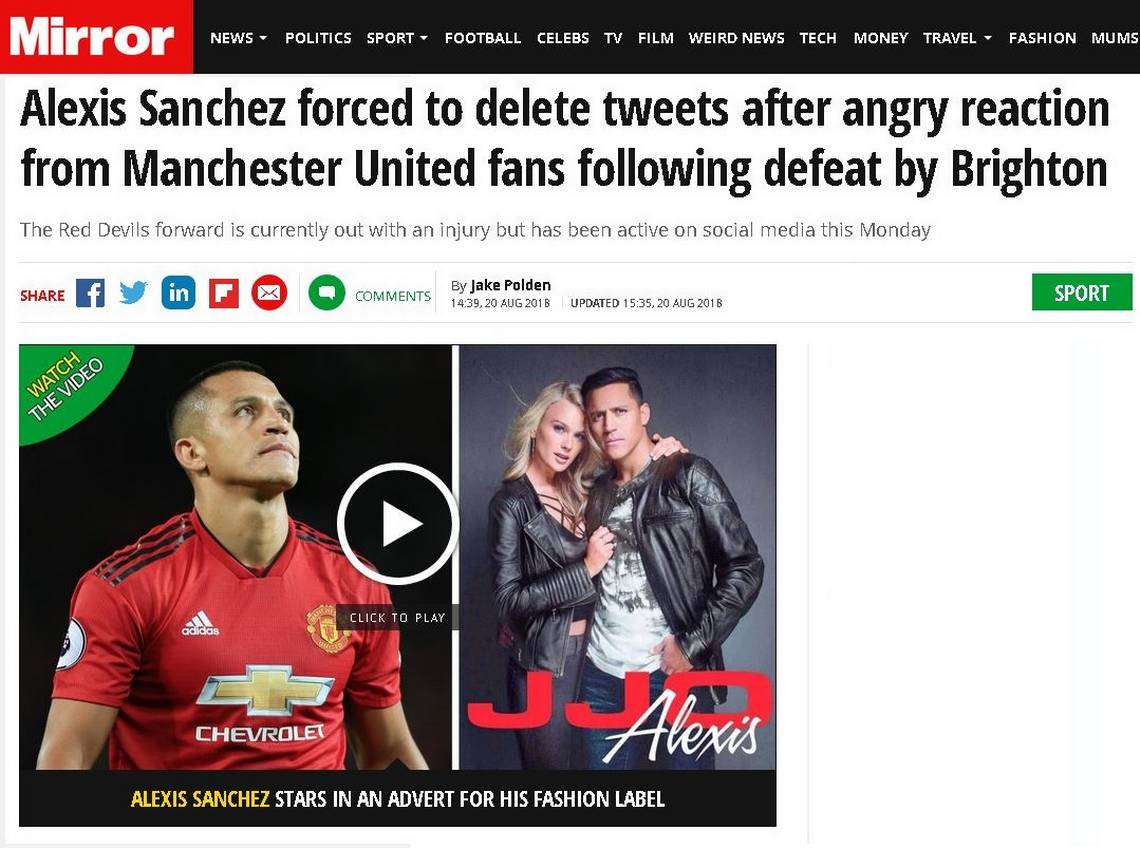Go to the CELEBS section
Viewport: 1140px width, 848px height.
coord(563,38)
